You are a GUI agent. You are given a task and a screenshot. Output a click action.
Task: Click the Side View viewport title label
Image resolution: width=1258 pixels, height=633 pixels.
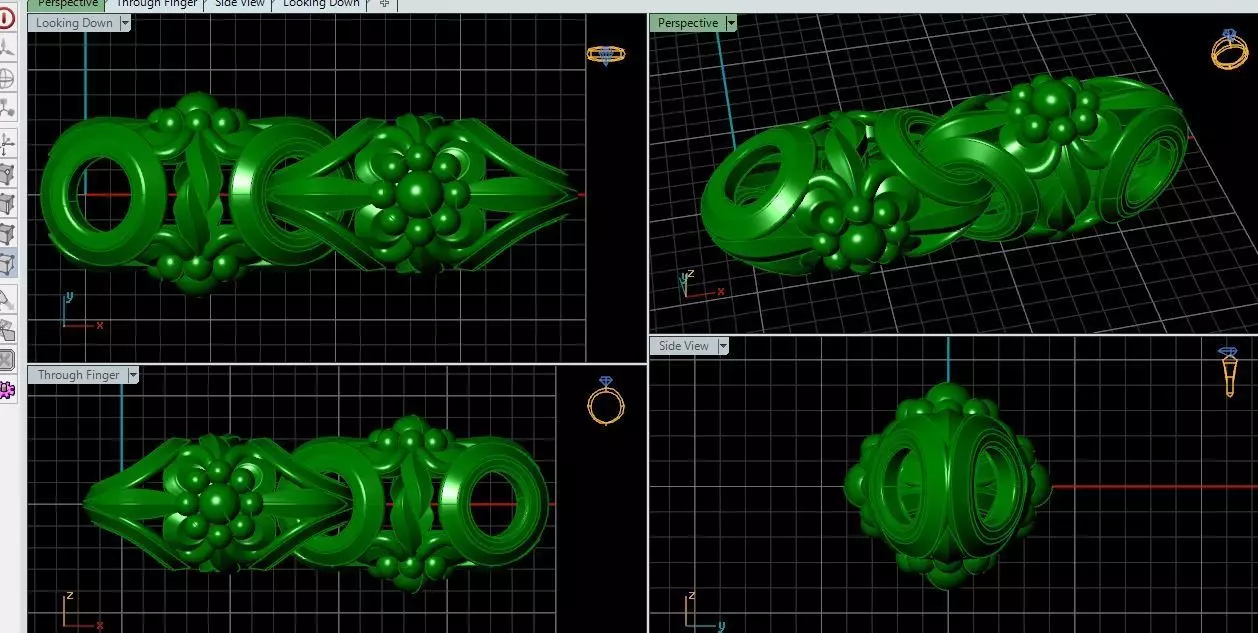coord(684,346)
